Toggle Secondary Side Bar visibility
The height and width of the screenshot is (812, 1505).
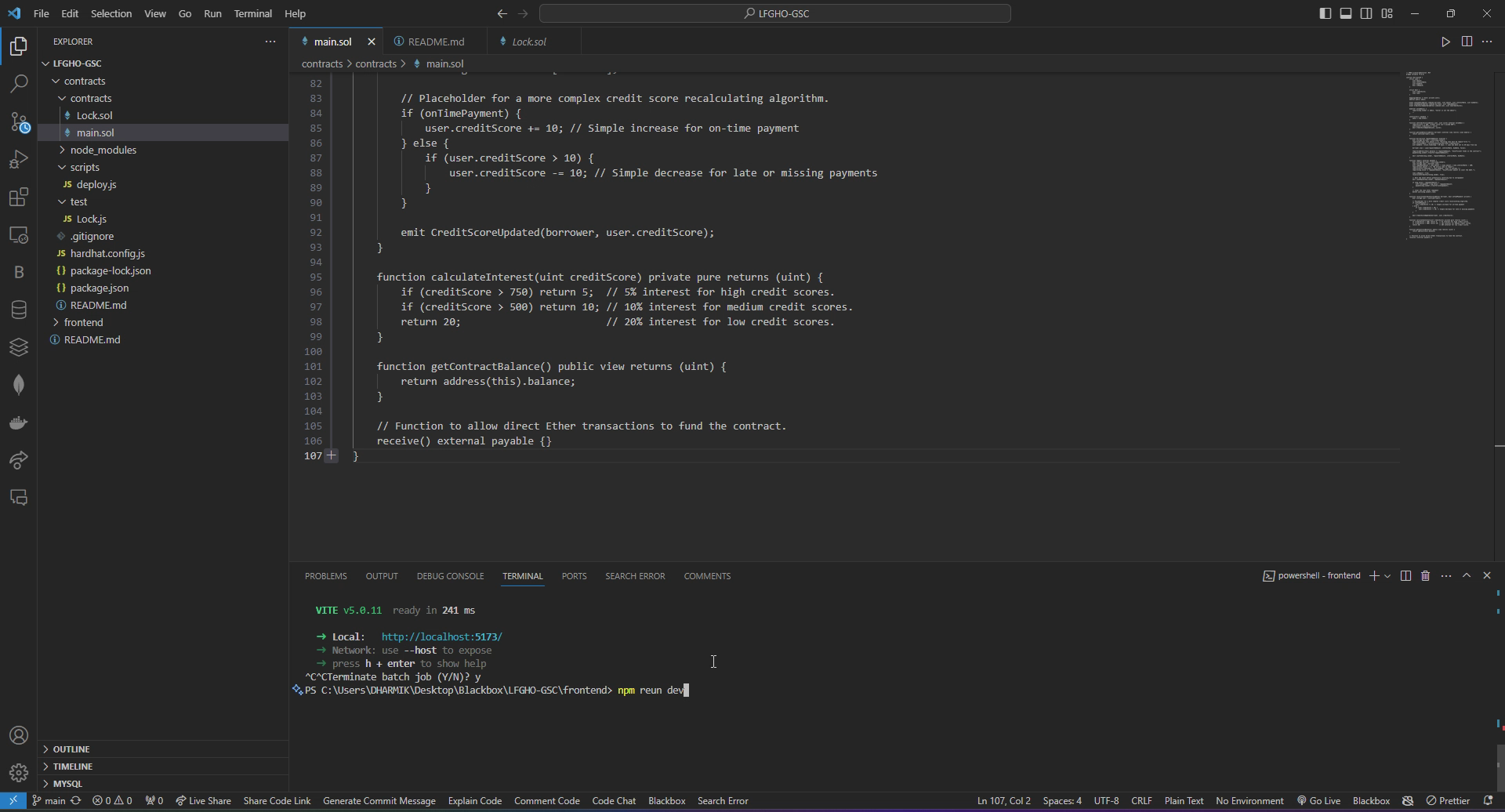click(x=1366, y=13)
